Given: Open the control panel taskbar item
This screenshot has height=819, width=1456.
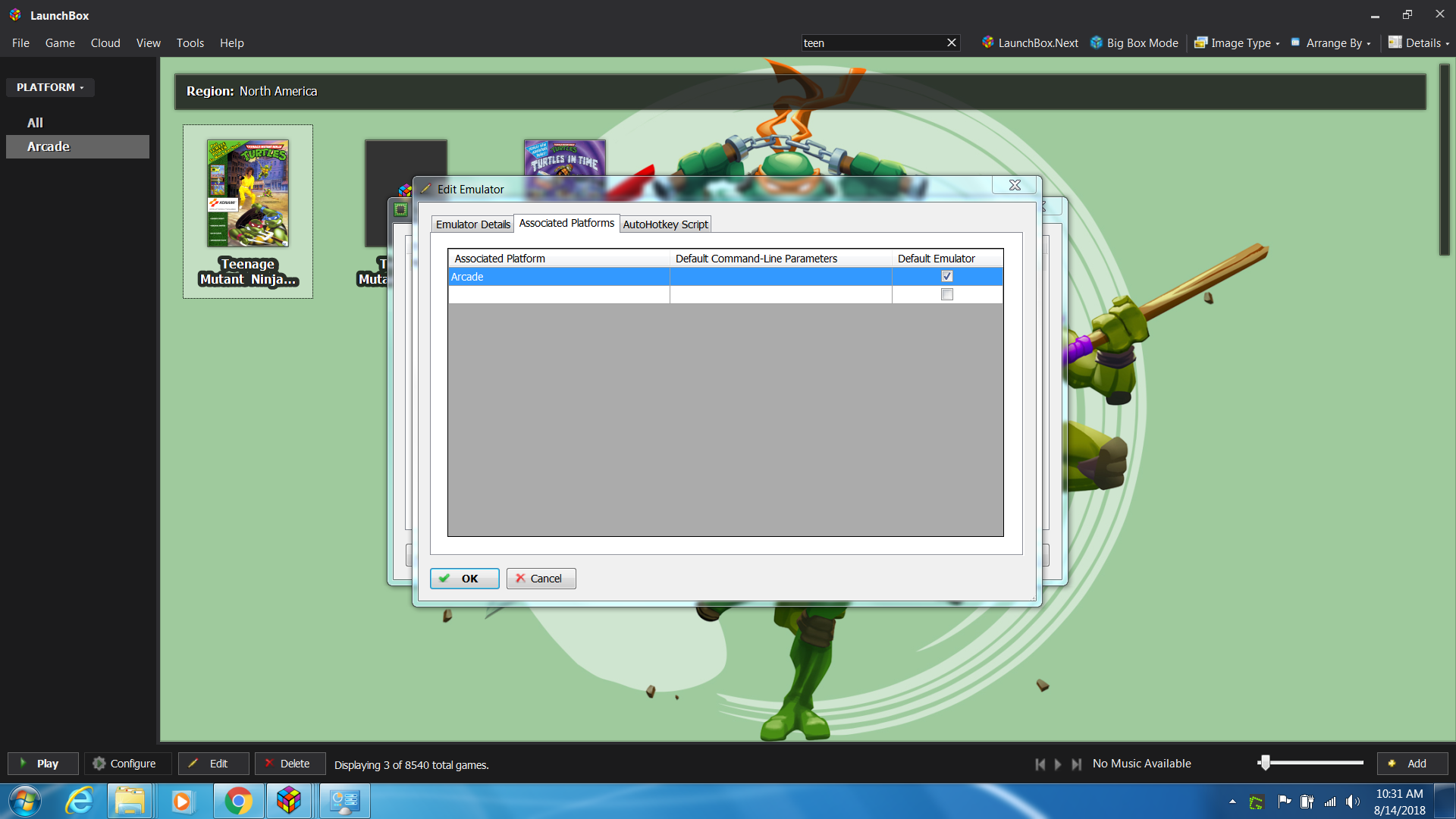Looking at the screenshot, I should coord(344,801).
